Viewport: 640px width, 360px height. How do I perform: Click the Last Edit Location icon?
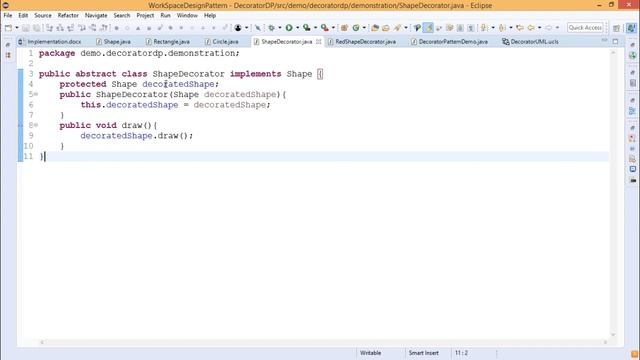pyautogui.click(x=520, y=28)
